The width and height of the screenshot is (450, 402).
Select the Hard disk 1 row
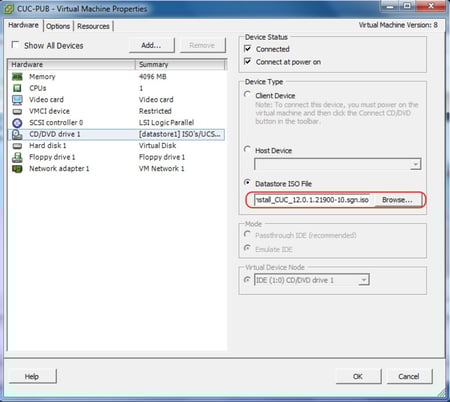pos(116,146)
